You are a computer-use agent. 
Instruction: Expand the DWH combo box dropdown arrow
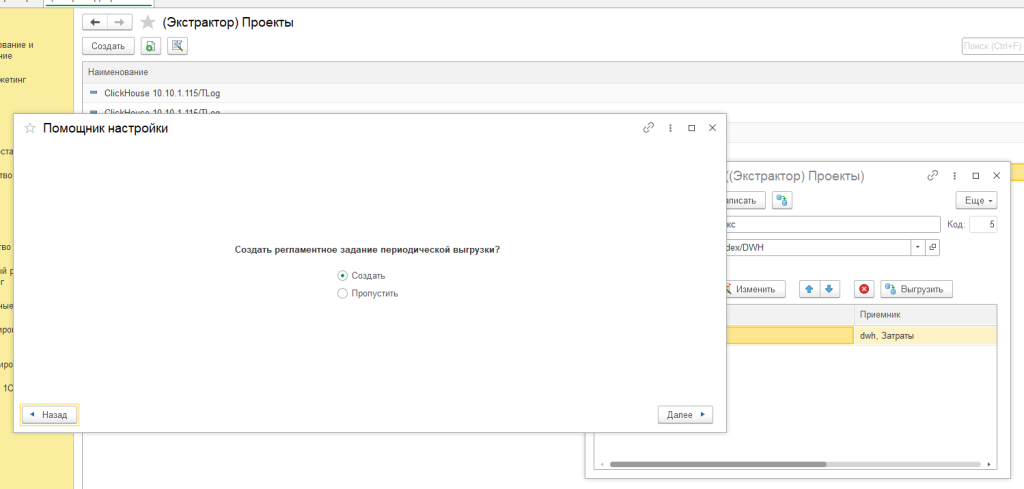pyautogui.click(x=917, y=246)
